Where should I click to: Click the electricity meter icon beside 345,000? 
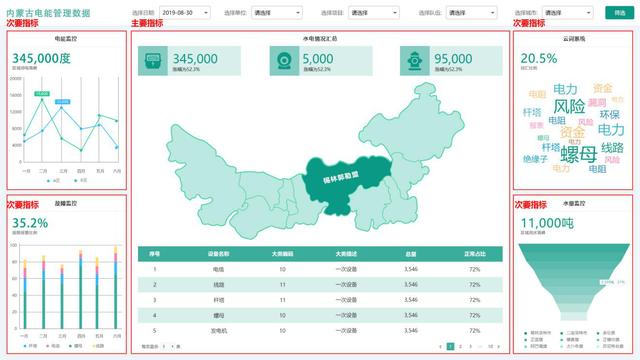(153, 61)
